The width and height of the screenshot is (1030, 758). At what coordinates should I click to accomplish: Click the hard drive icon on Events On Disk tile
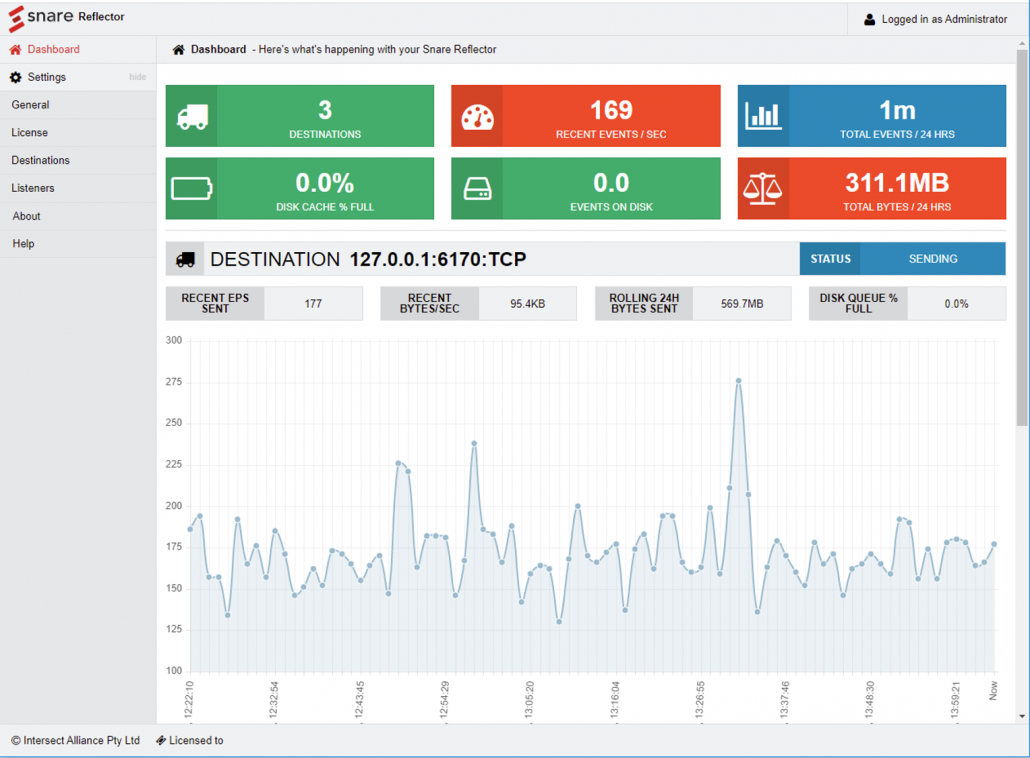point(478,189)
